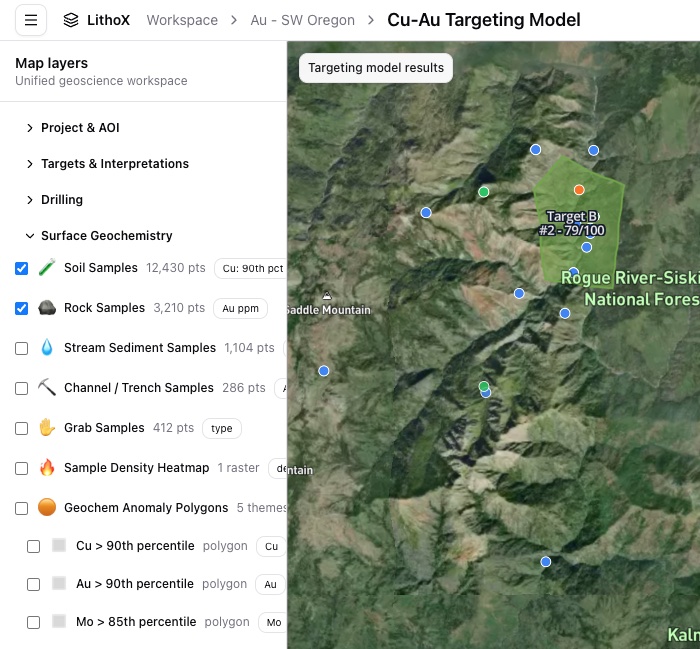Viewport: 700px width, 649px height.
Task: Check the Cu > 90th percentile polygon
Action: [x=33, y=546]
